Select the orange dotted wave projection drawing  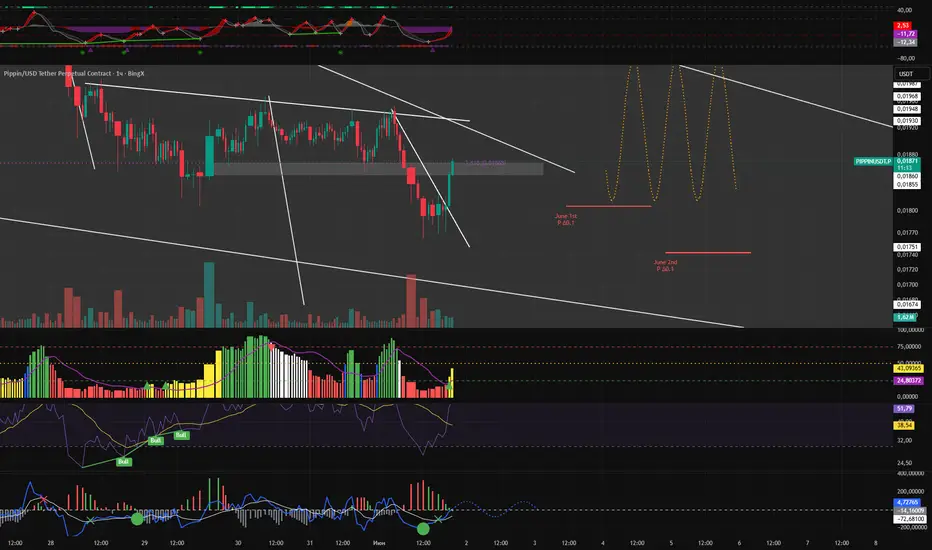tap(671, 133)
